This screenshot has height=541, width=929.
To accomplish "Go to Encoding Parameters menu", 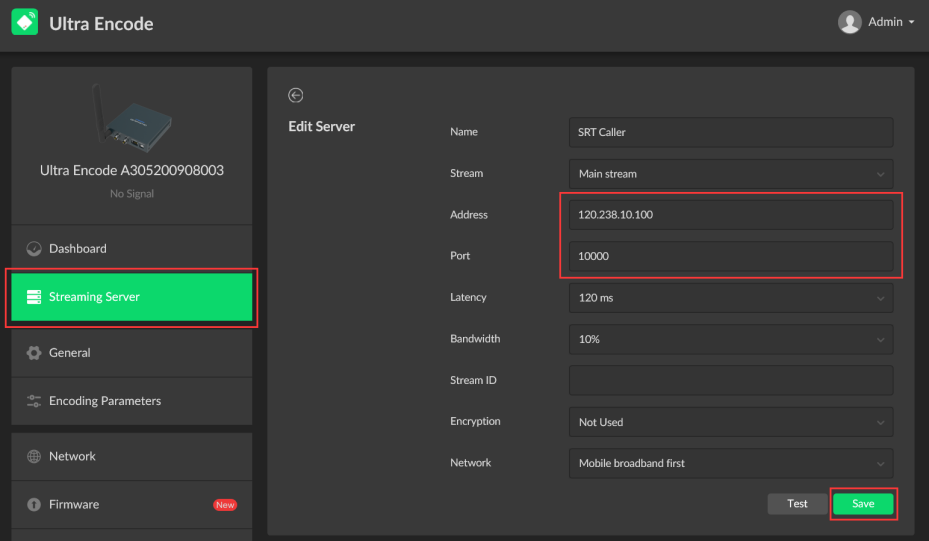I will (x=105, y=401).
